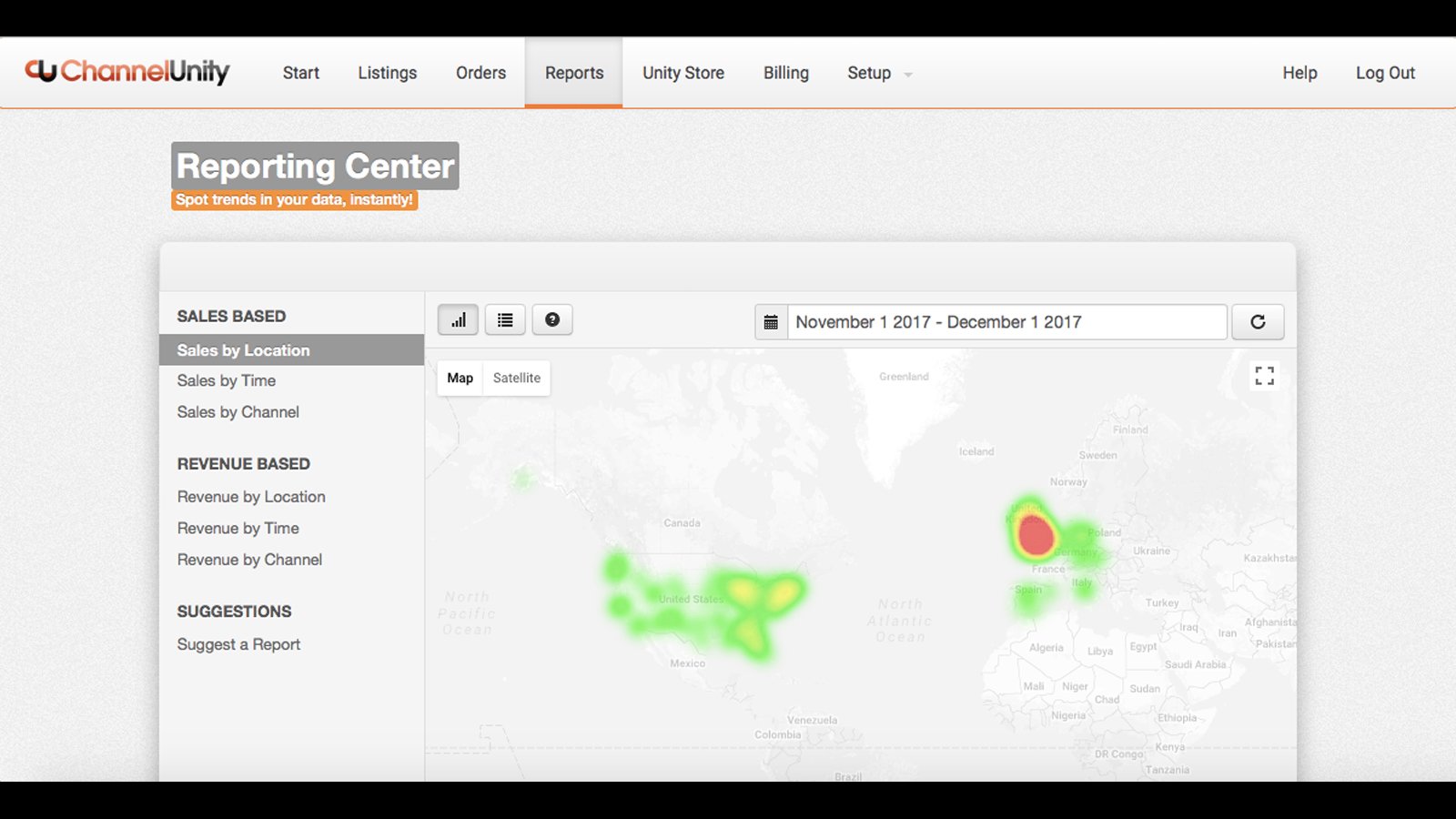Click the Algeria label on map
Viewport: 1456px width, 819px height.
(x=1046, y=648)
